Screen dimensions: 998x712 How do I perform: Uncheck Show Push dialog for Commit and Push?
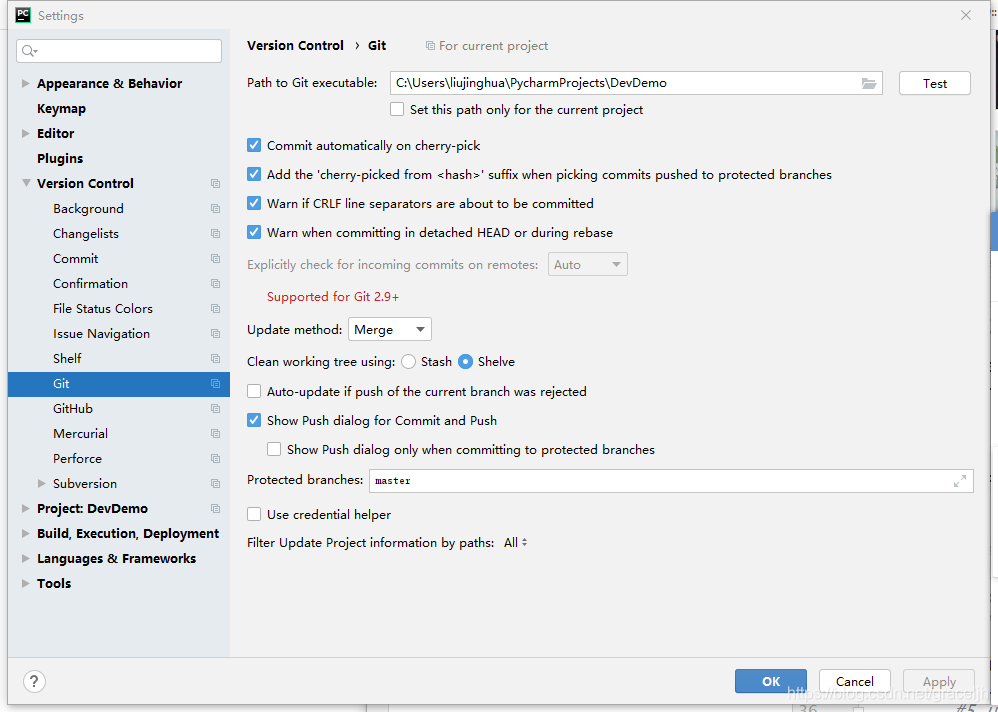[254, 420]
